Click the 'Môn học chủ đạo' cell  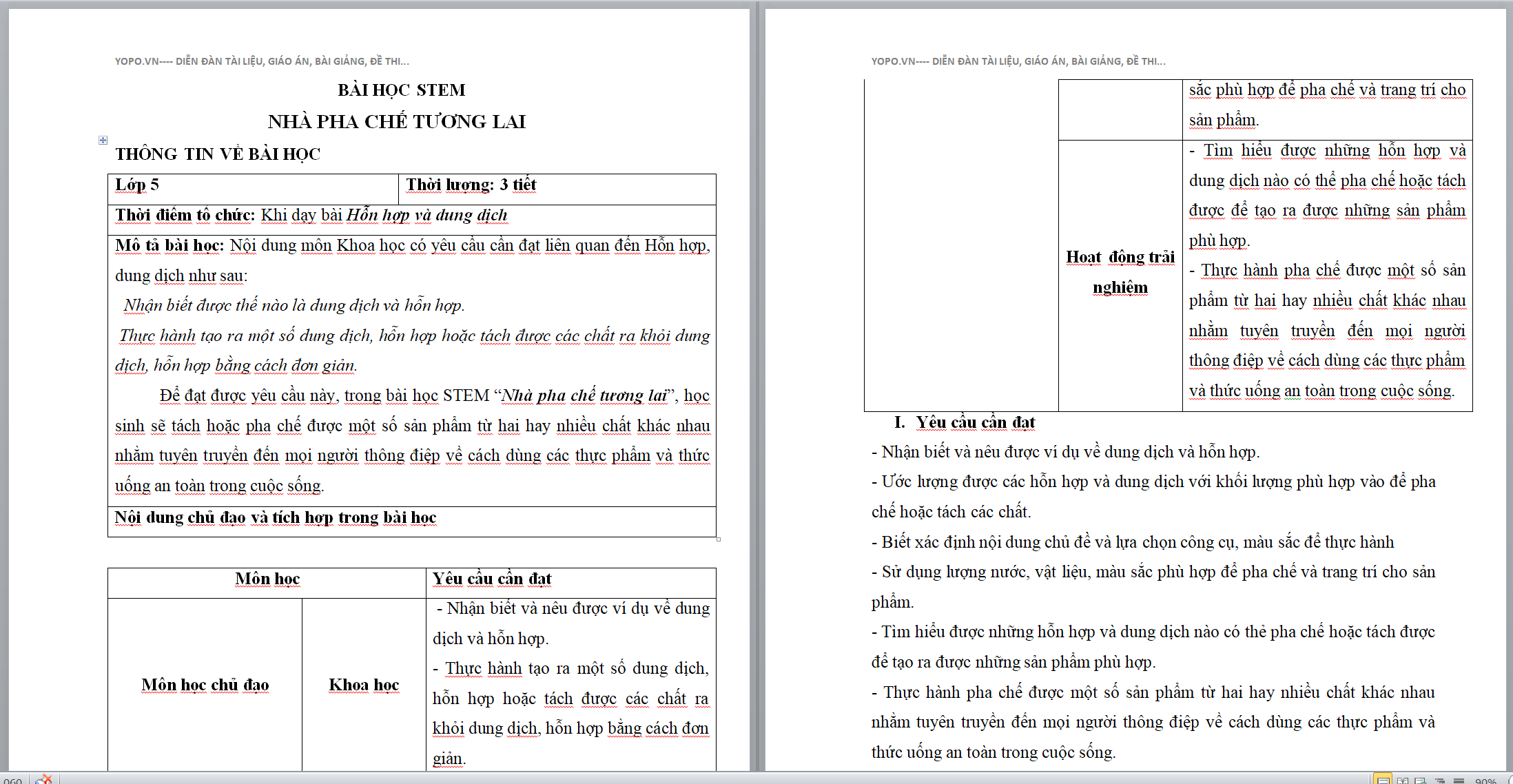click(205, 685)
